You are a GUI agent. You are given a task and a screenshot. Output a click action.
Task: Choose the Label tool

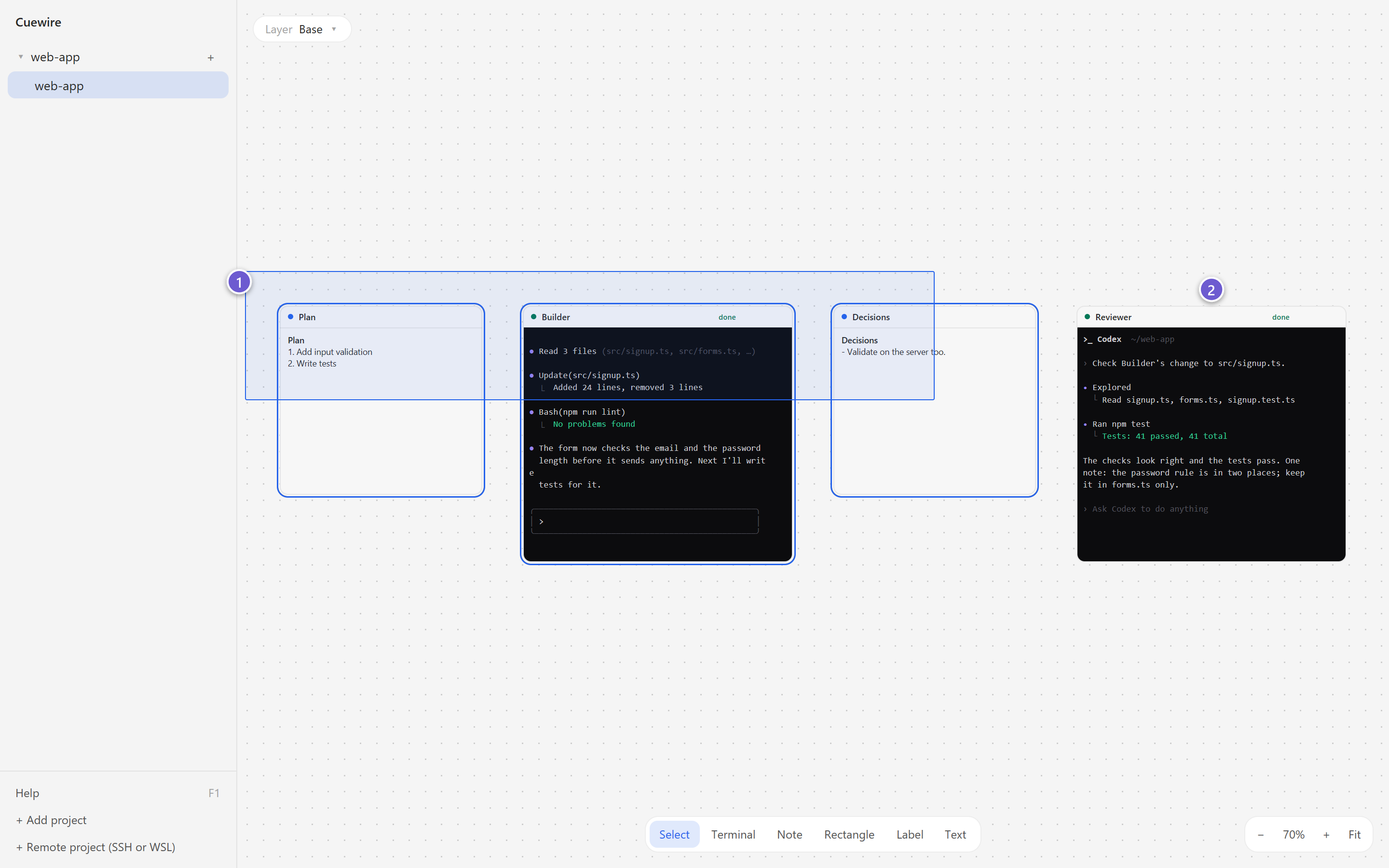[910, 834]
